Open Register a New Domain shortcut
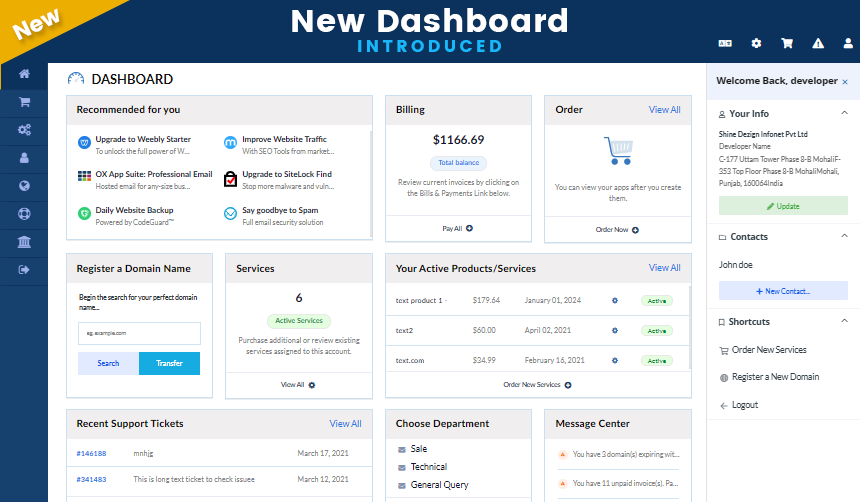Screen dimensions: 860x502 [770, 377]
